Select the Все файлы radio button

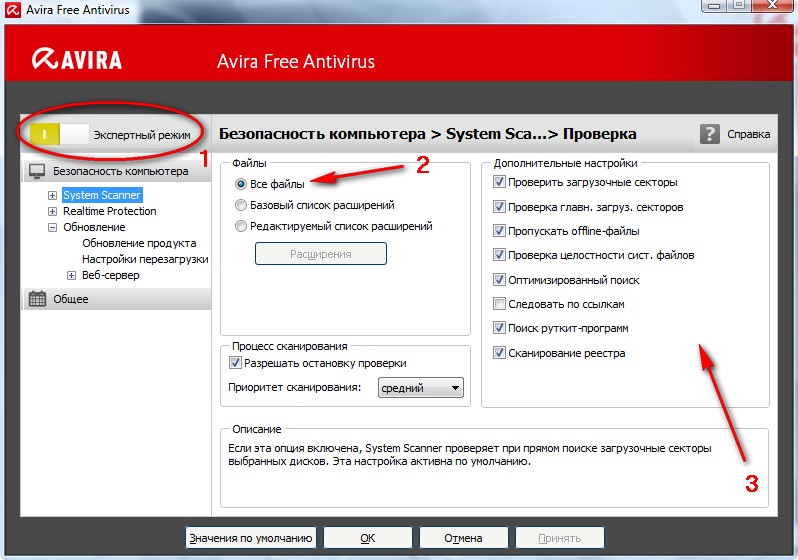pyautogui.click(x=241, y=184)
